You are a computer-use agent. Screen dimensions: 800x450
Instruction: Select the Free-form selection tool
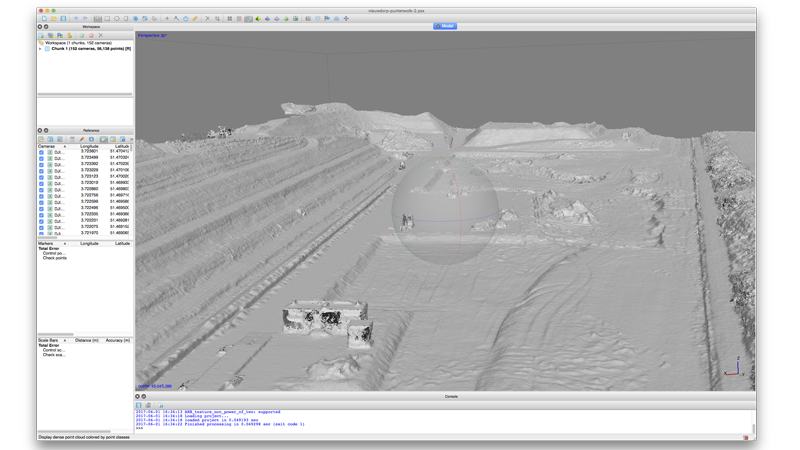pyautogui.click(x=126, y=18)
